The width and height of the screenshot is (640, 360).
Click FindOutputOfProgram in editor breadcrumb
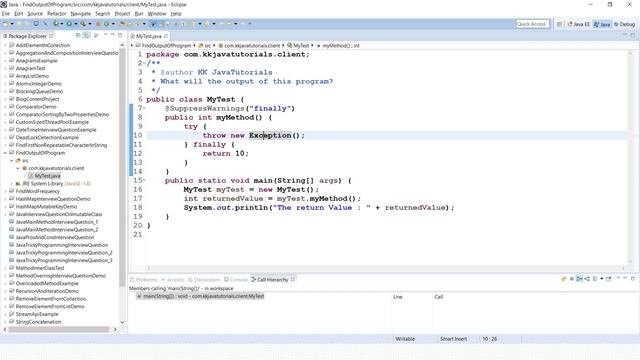point(166,46)
